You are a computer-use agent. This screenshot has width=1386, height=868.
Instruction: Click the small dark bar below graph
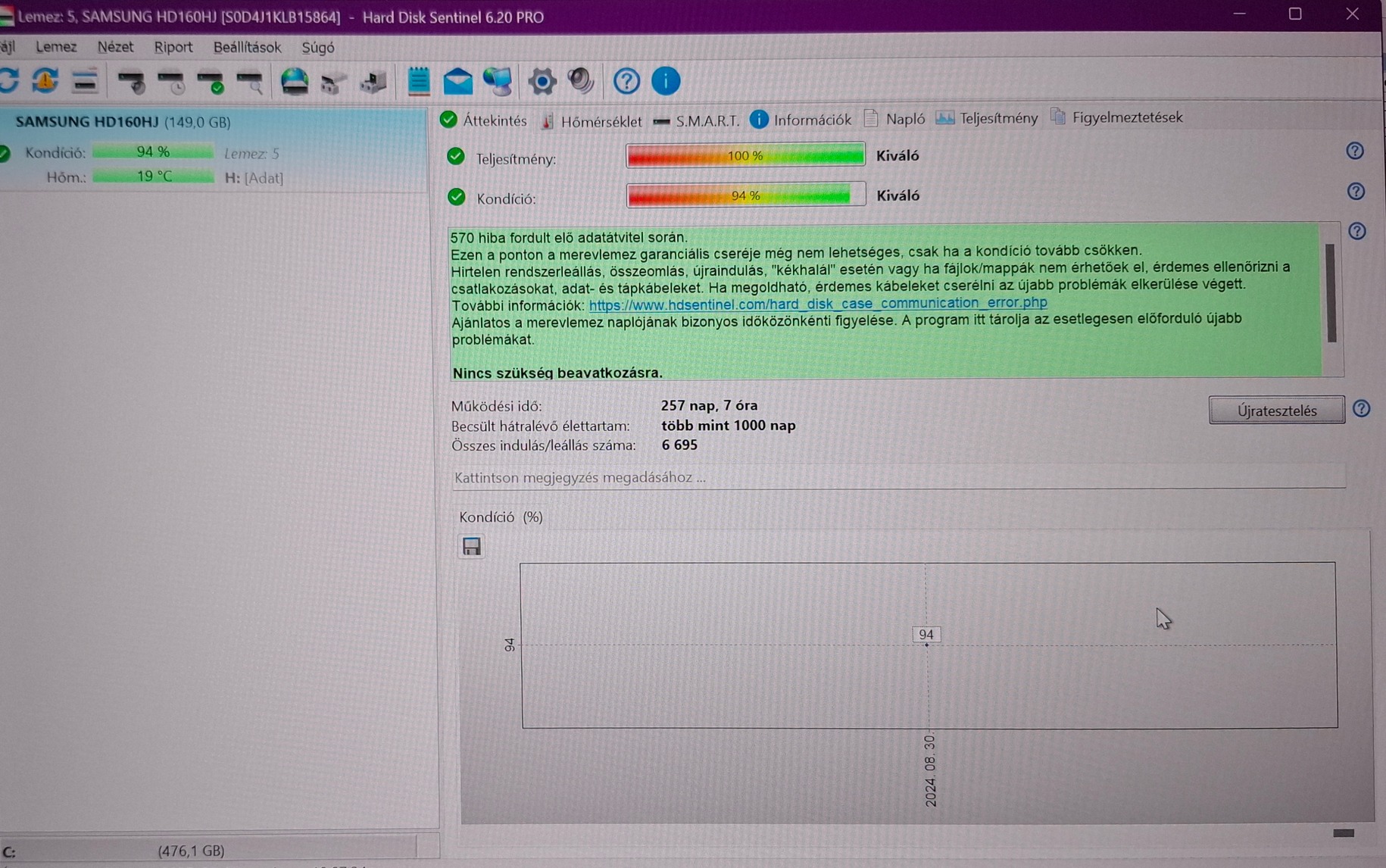click(x=1344, y=833)
